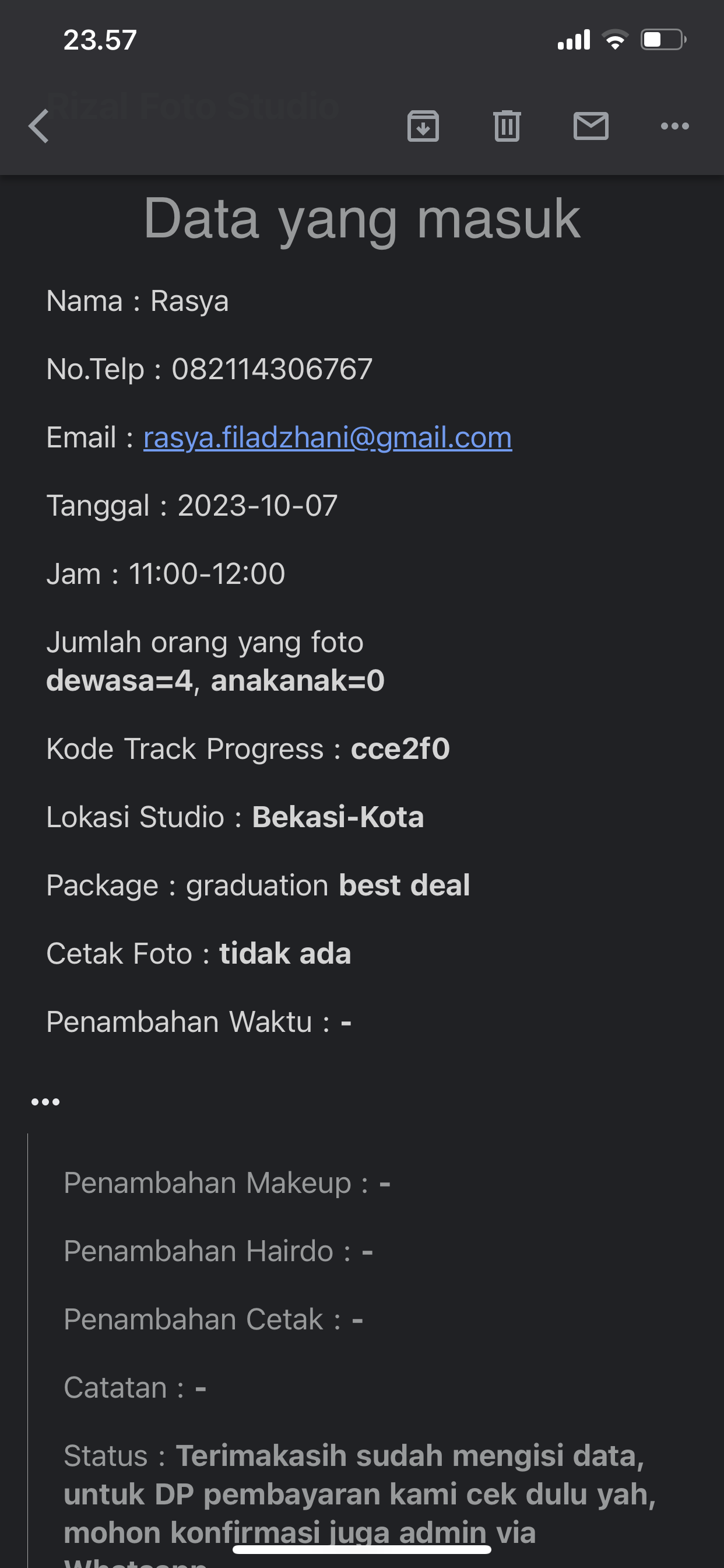Tap the home indicator bar
Image resolution: width=724 pixels, height=1568 pixels.
click(362, 1549)
